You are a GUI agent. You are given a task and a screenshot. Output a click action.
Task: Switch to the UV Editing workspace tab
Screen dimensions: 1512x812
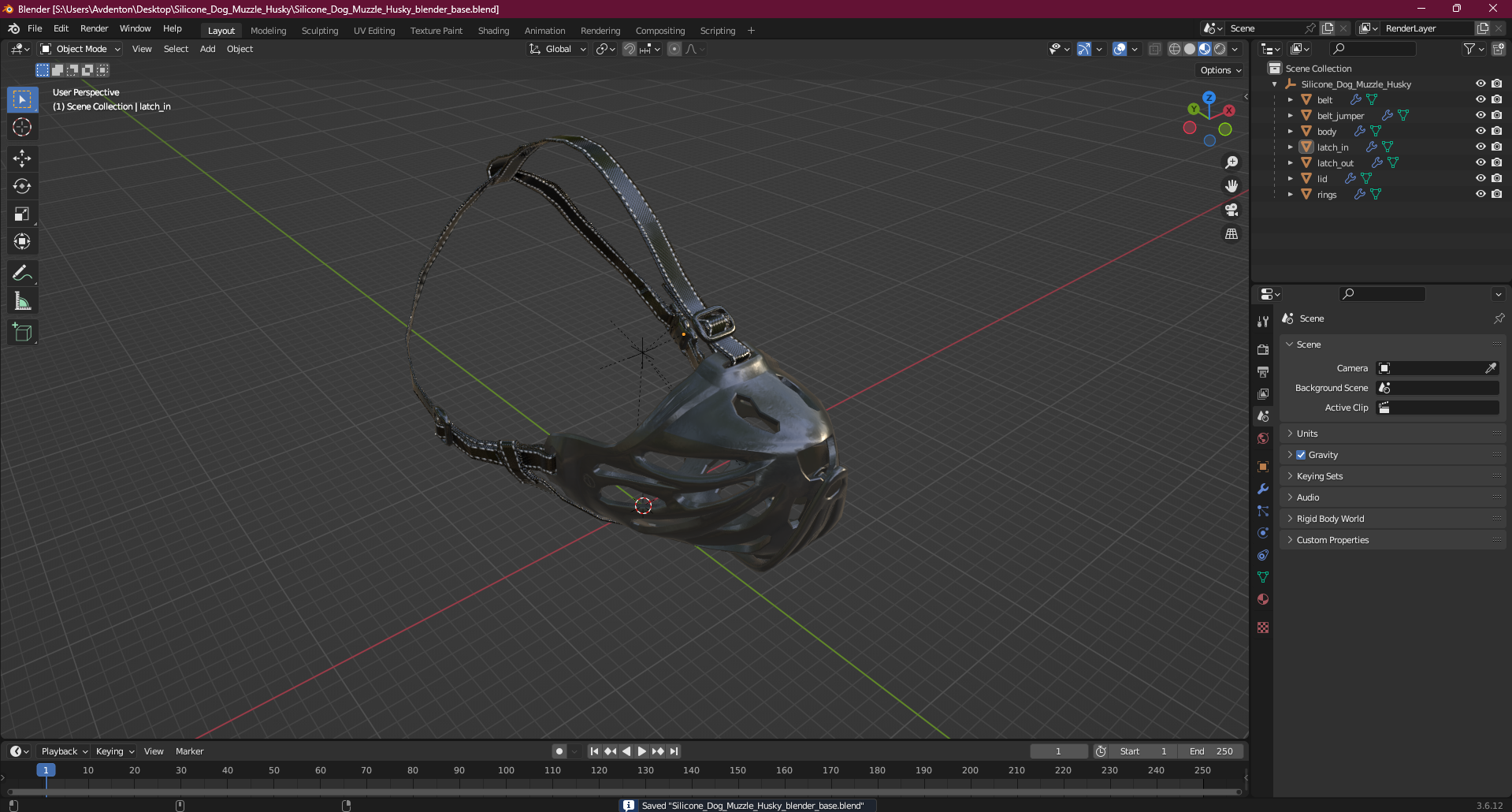[x=374, y=31]
